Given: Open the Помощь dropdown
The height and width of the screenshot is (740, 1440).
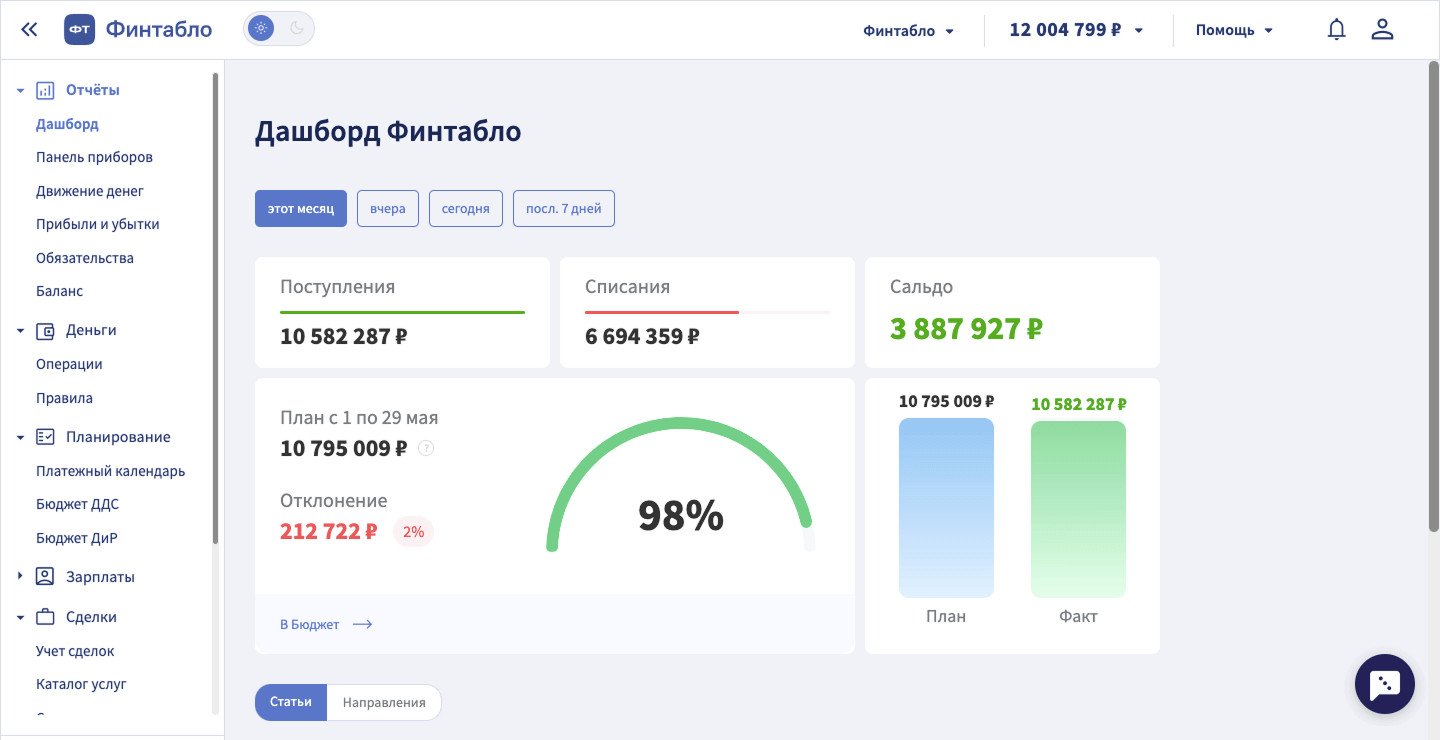Looking at the screenshot, I should pos(1235,30).
